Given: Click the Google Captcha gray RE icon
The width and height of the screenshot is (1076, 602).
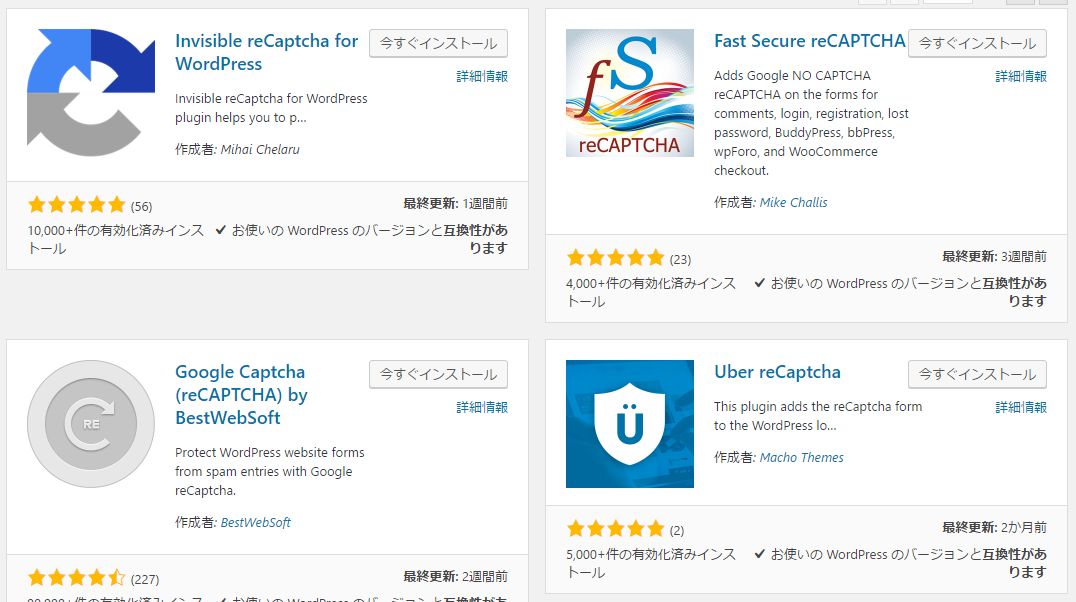Looking at the screenshot, I should (91, 424).
